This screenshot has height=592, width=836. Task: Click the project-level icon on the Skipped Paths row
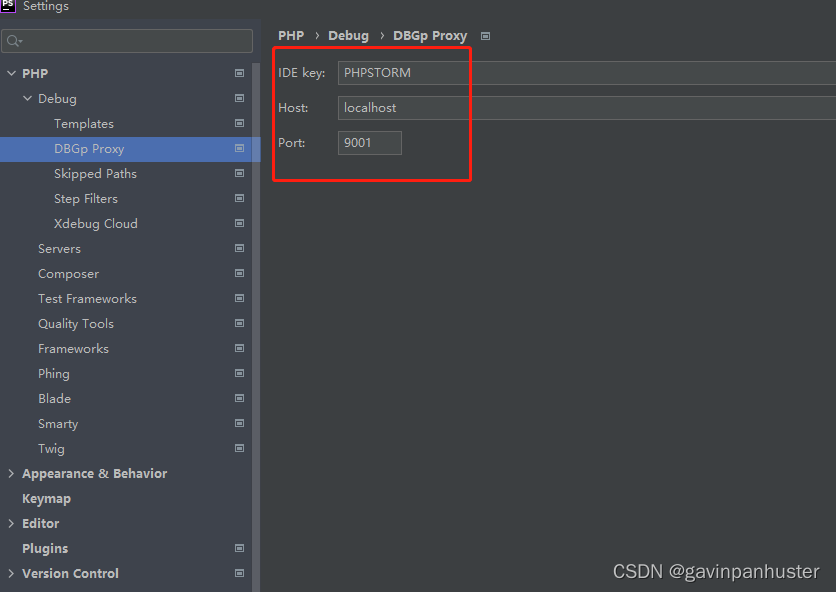[x=239, y=173]
